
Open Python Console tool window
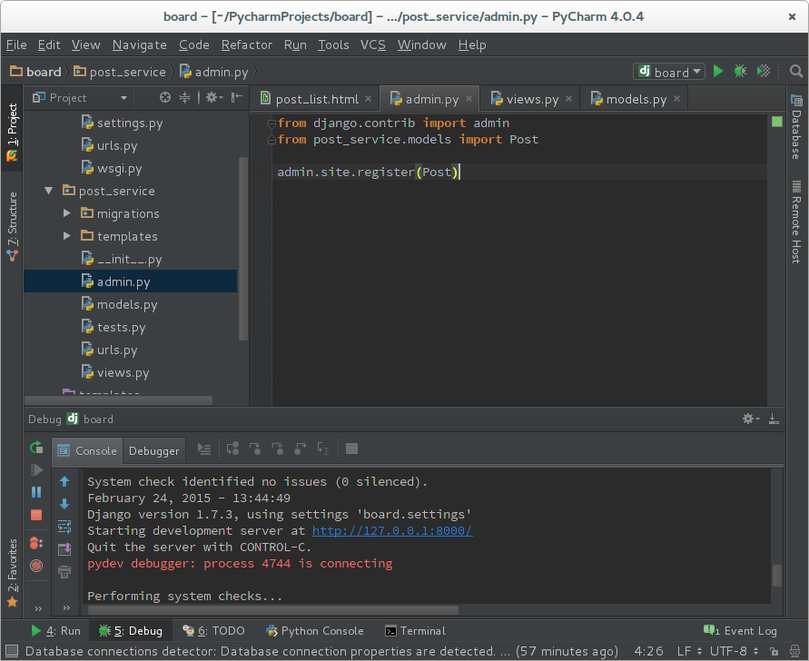(x=315, y=631)
